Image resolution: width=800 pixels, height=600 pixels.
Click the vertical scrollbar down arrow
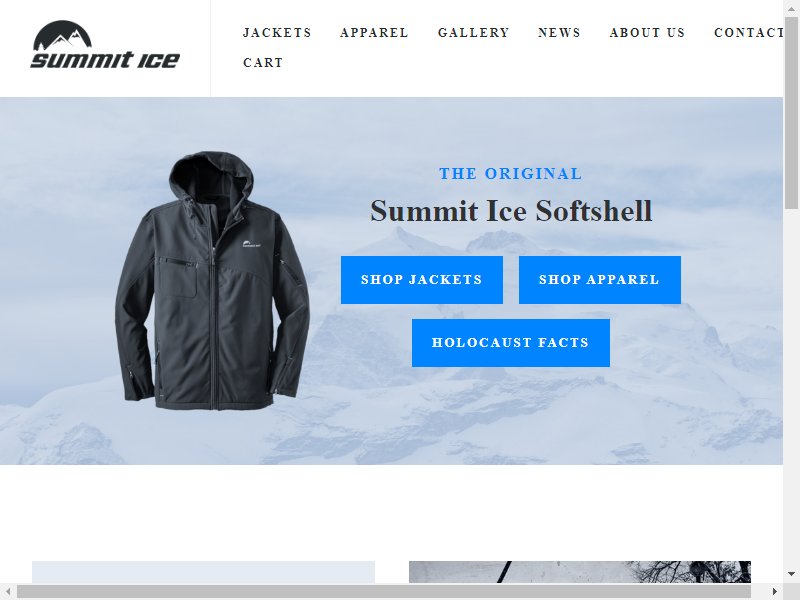coord(791,573)
